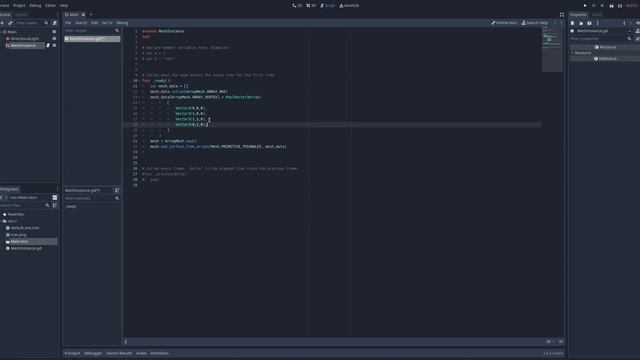Click the FileSystem Search files field
The image size is (640, 360).
pos(25,205)
